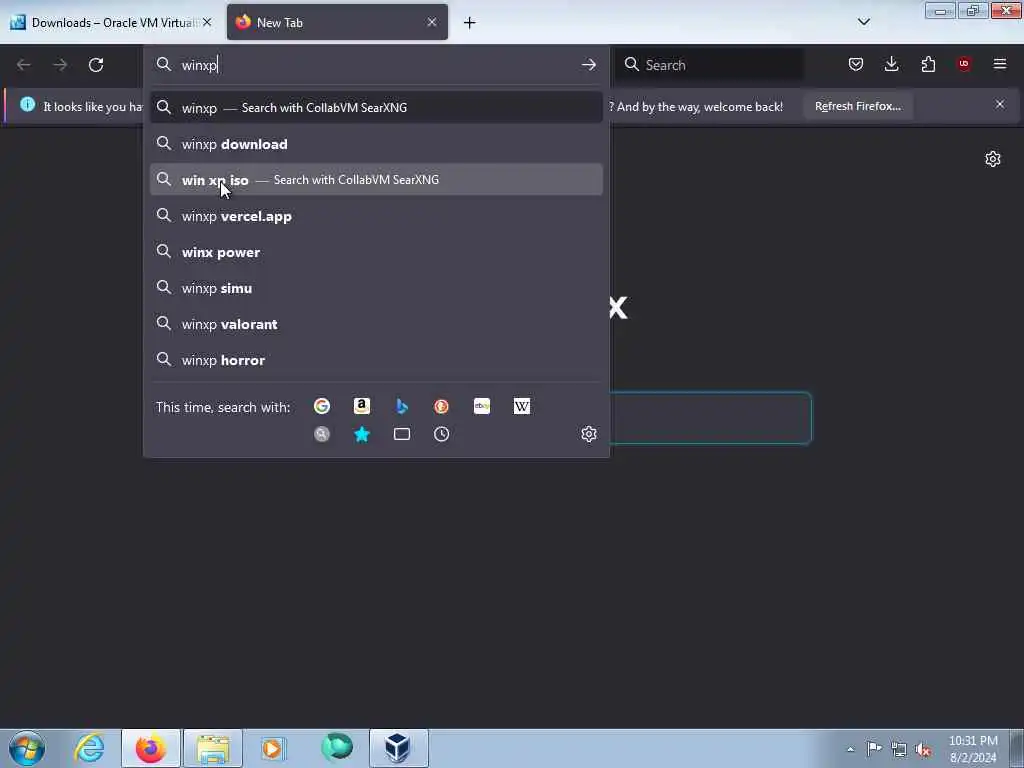
Task: Close the New Tab tab
Action: pyautogui.click(x=432, y=22)
